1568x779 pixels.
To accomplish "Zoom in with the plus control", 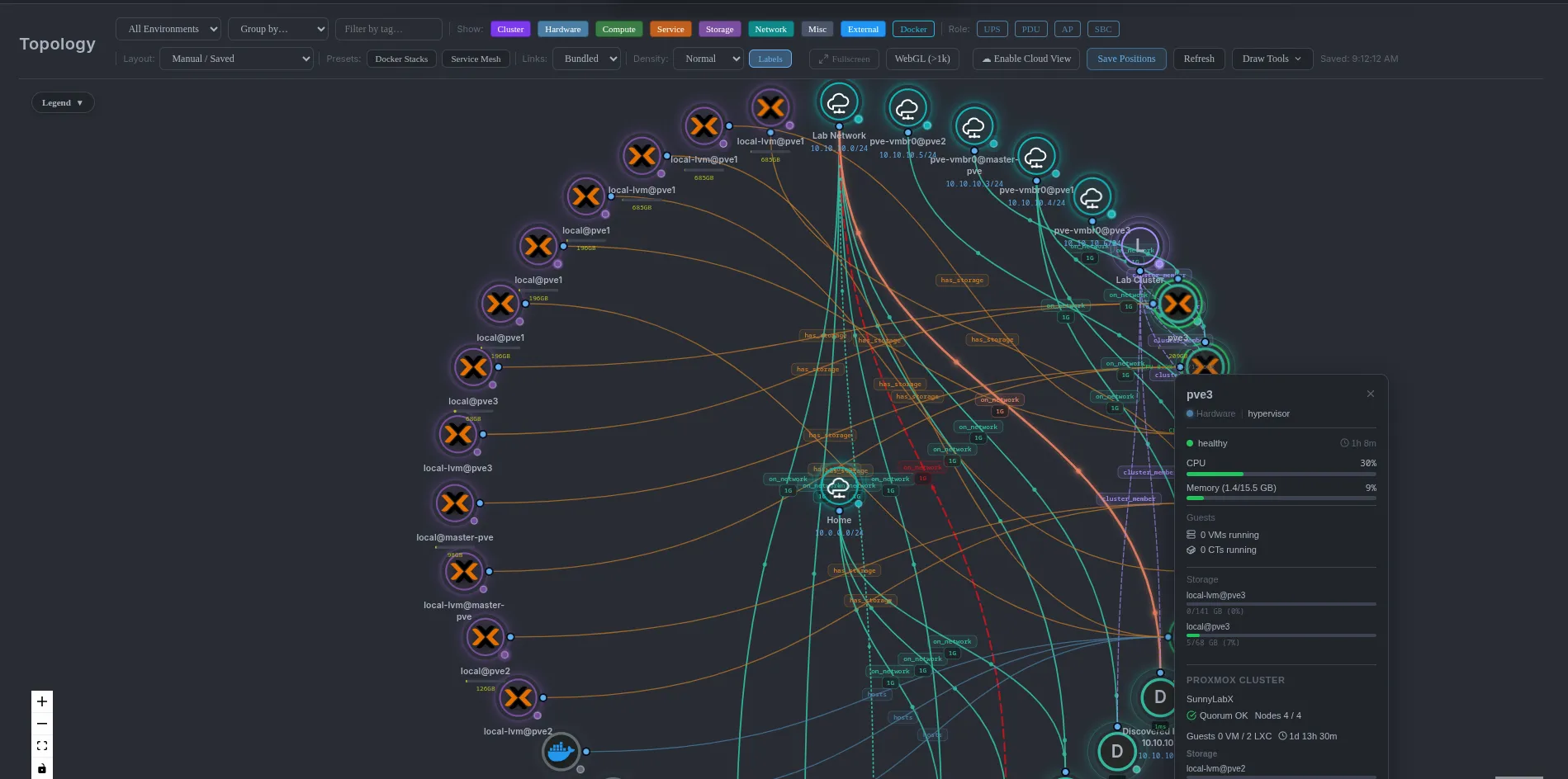I will [42, 701].
